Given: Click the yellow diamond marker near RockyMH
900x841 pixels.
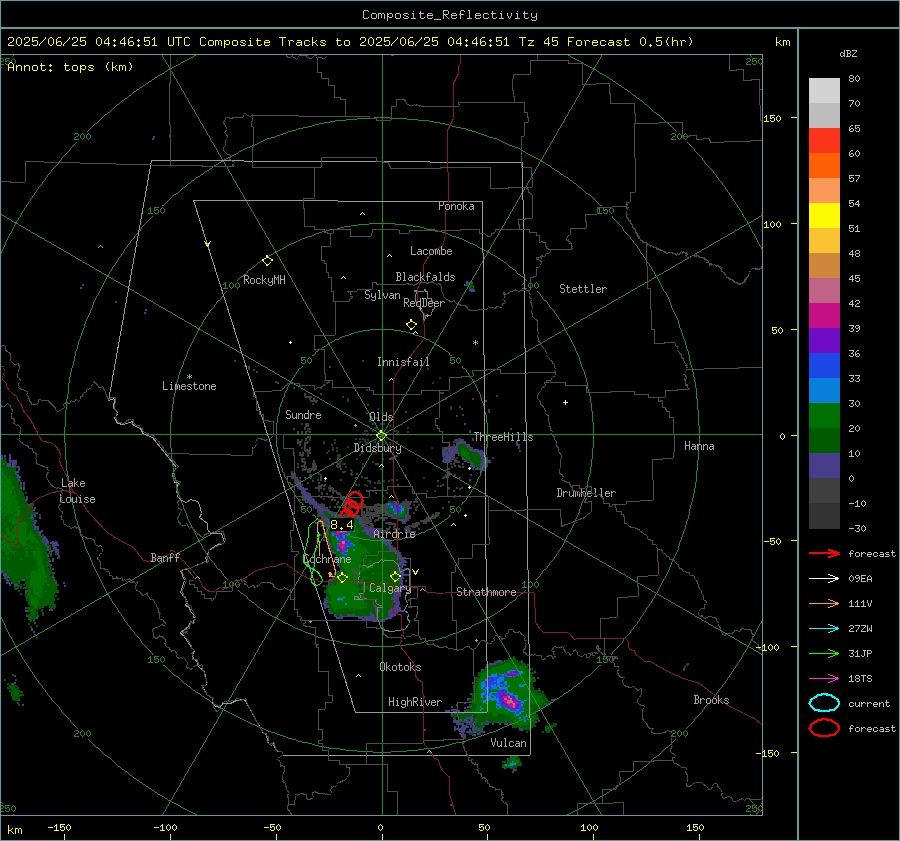Looking at the screenshot, I should (x=267, y=261).
